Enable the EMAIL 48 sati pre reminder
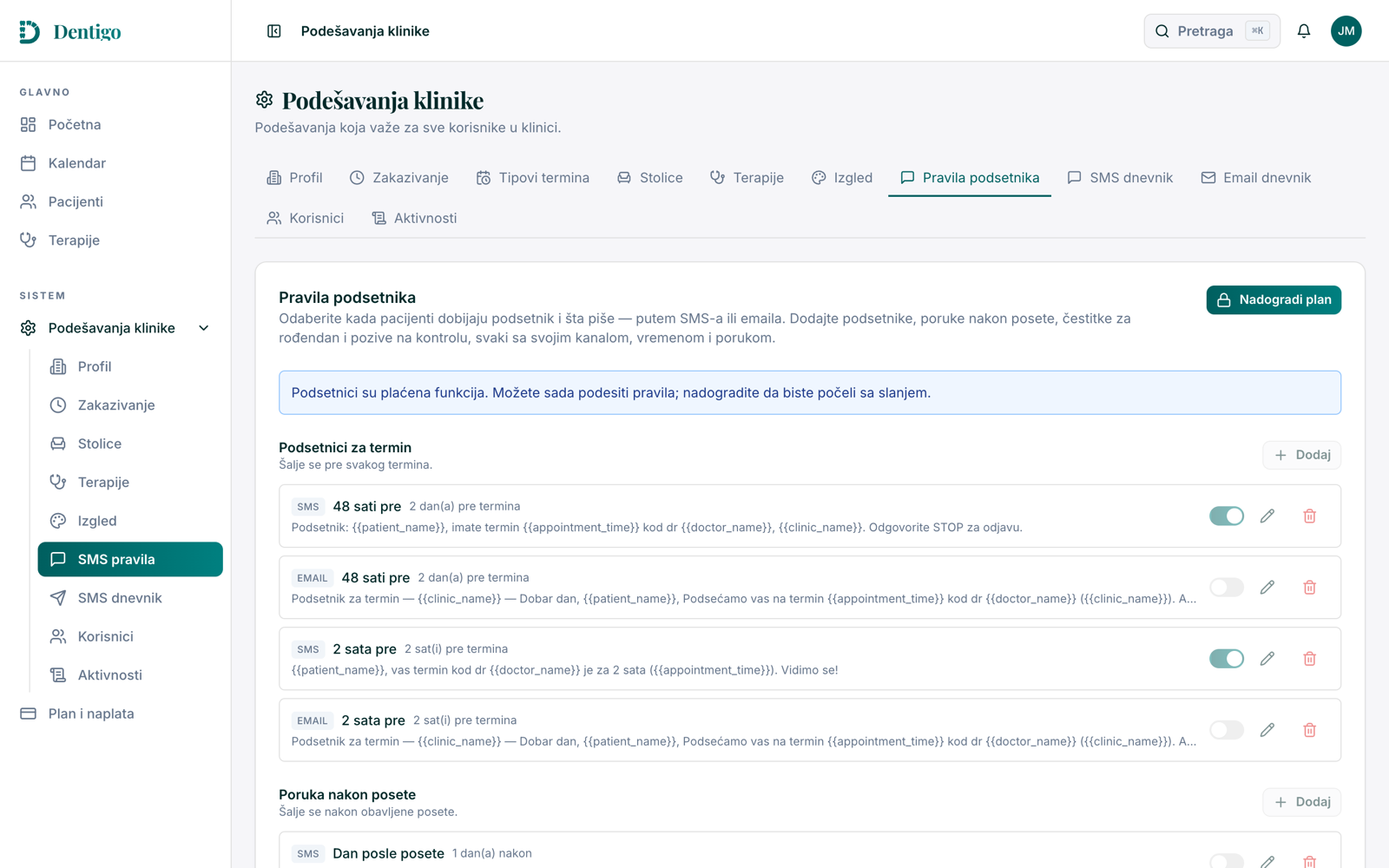The width and height of the screenshot is (1389, 868). [x=1227, y=588]
